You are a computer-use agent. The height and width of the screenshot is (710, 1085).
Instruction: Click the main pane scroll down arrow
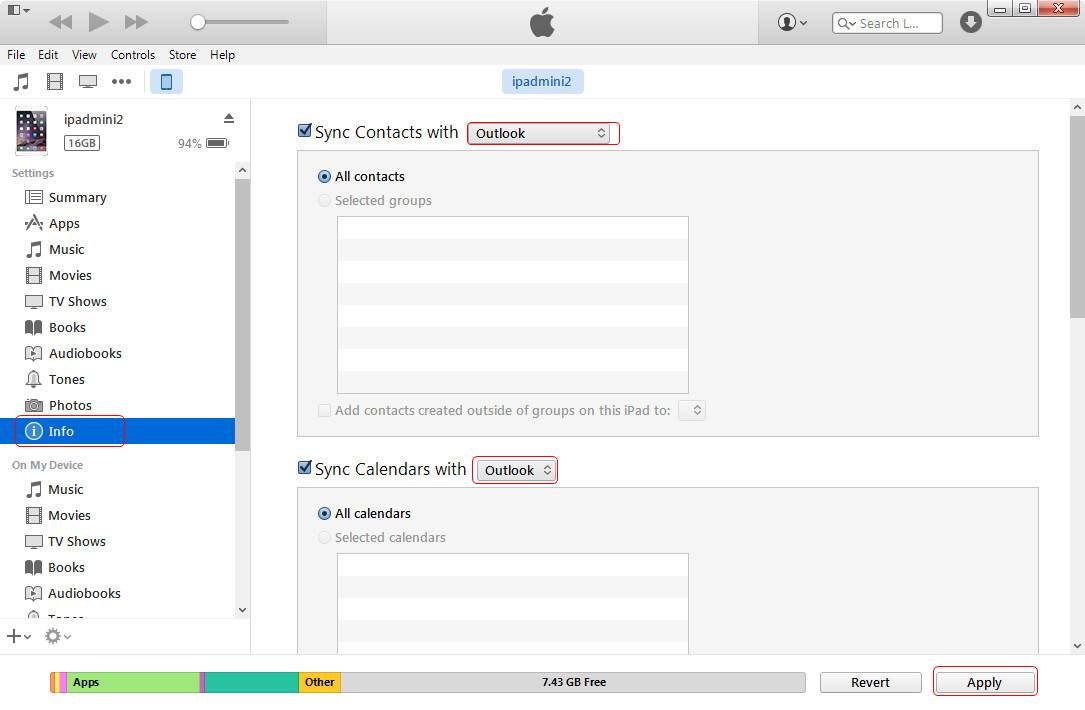click(x=1077, y=646)
